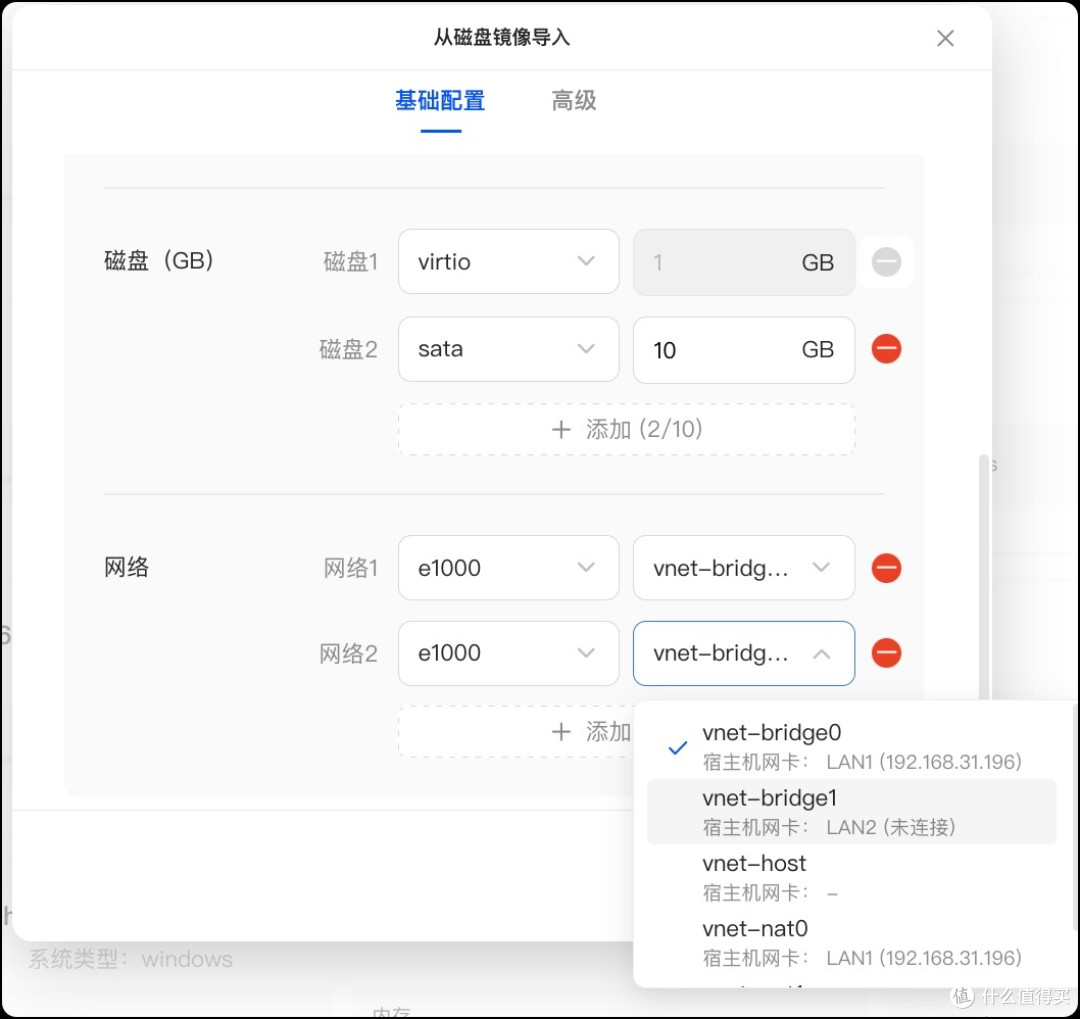Click the 磁盘2 size field showing 10
The height and width of the screenshot is (1019, 1080).
[x=744, y=350]
